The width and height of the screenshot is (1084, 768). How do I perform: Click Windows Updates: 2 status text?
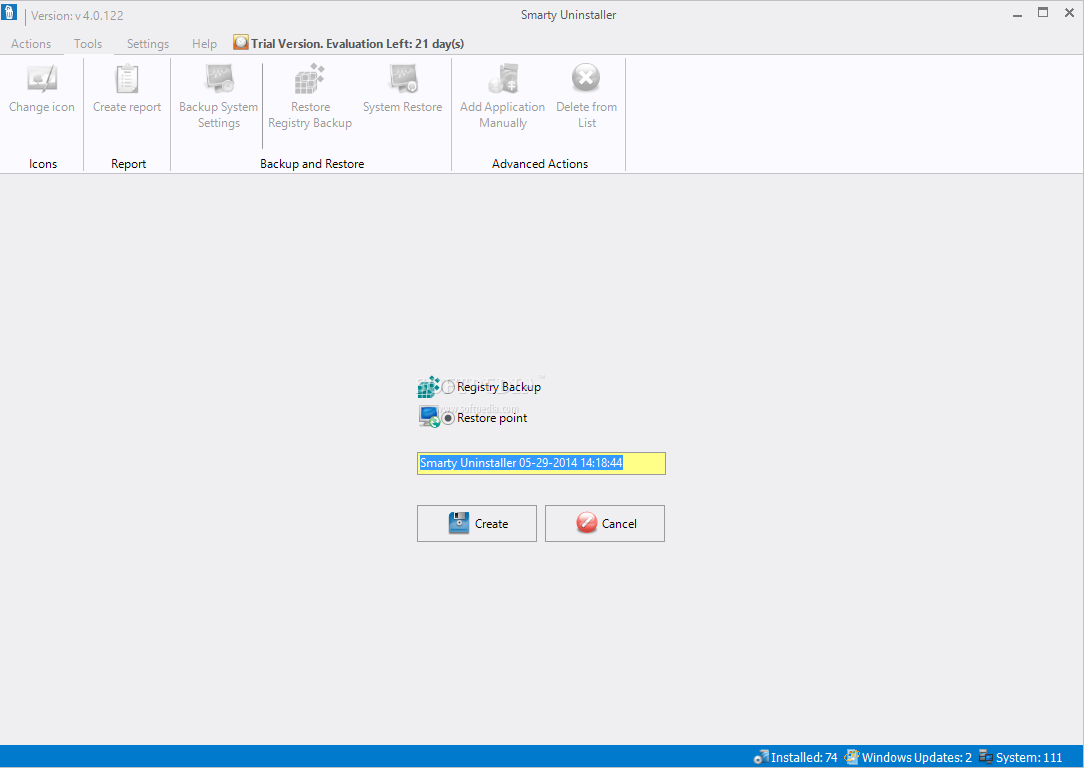click(917, 758)
